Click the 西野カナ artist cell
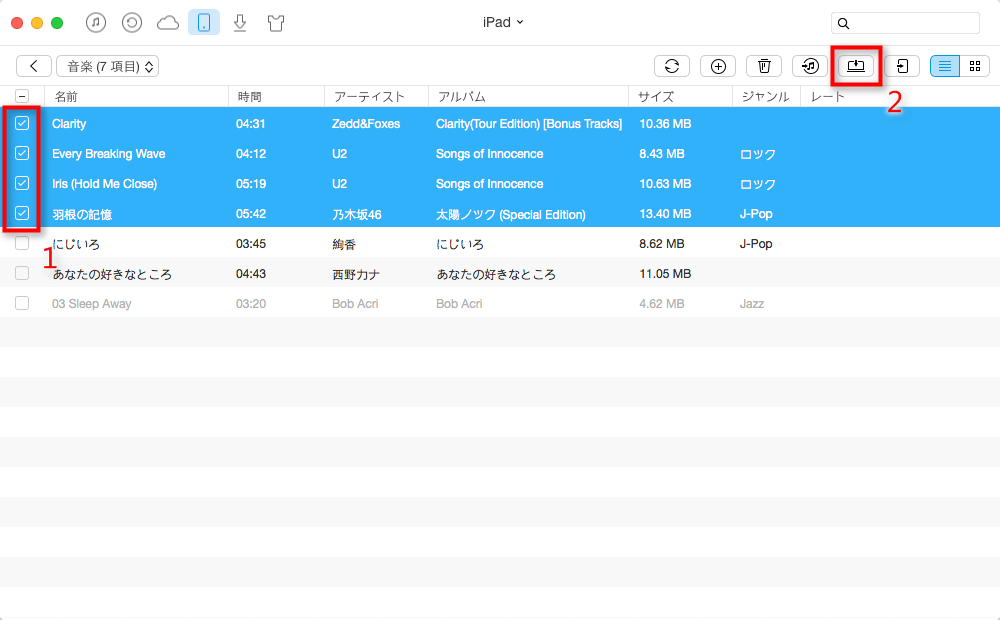The height and width of the screenshot is (620, 1000). tap(356, 274)
